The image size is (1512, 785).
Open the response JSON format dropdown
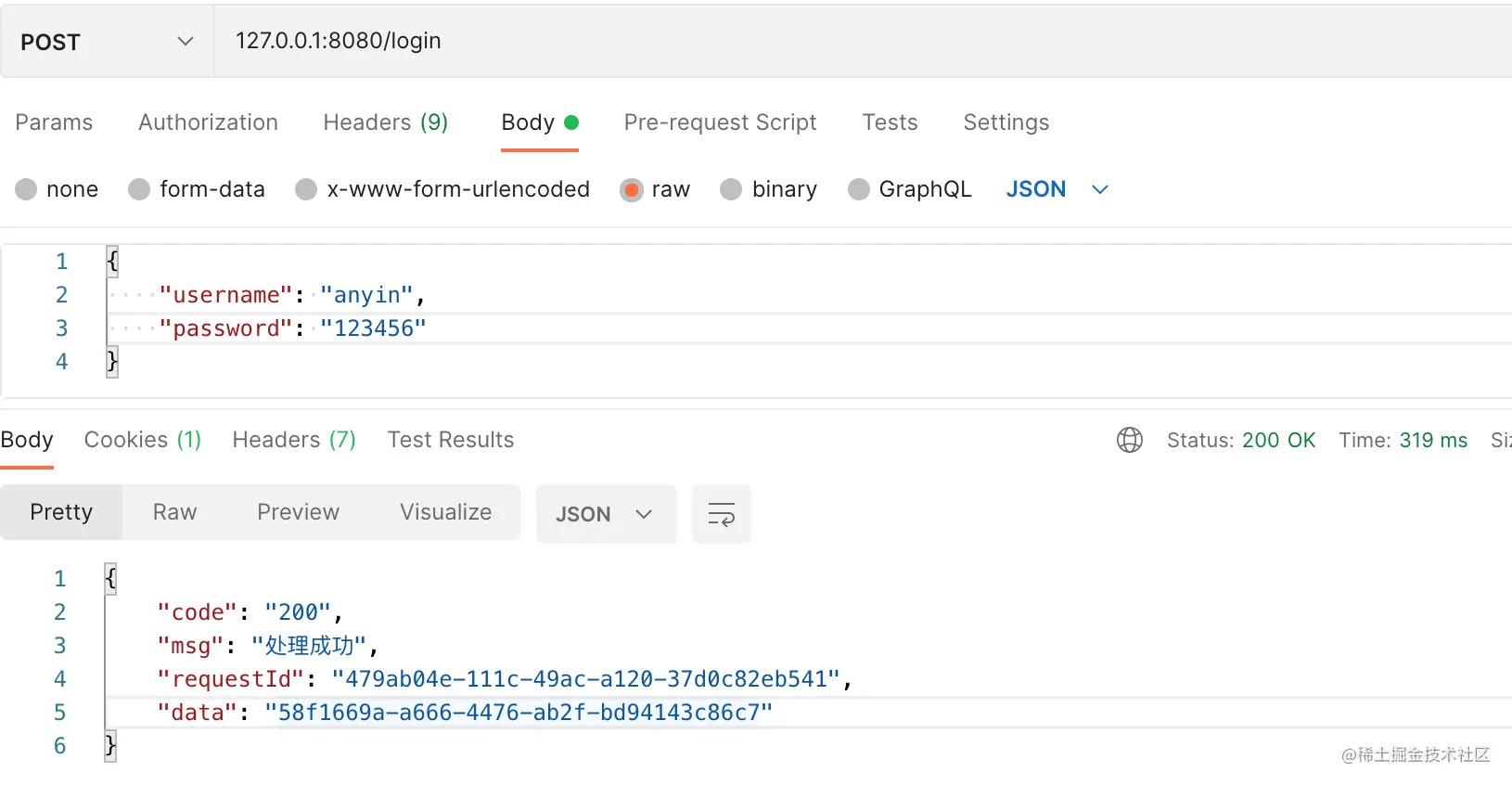[605, 514]
